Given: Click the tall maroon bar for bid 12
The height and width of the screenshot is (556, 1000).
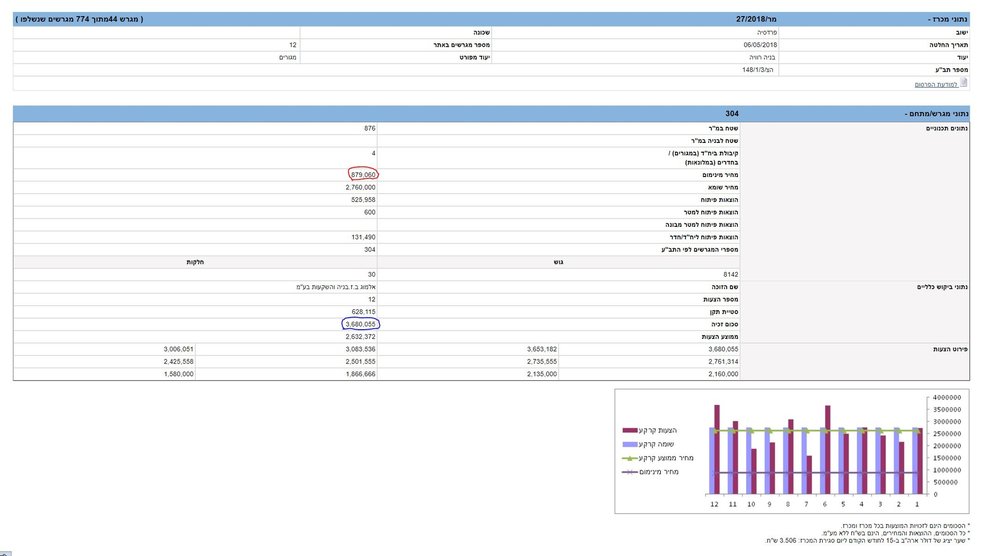Looking at the screenshot, I should coord(717,450).
